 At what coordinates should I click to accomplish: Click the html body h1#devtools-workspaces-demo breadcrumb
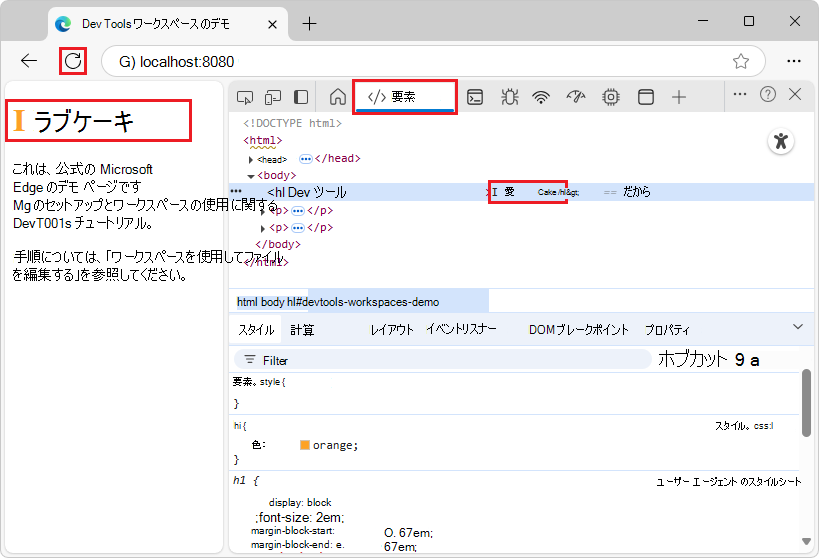[x=337, y=302]
